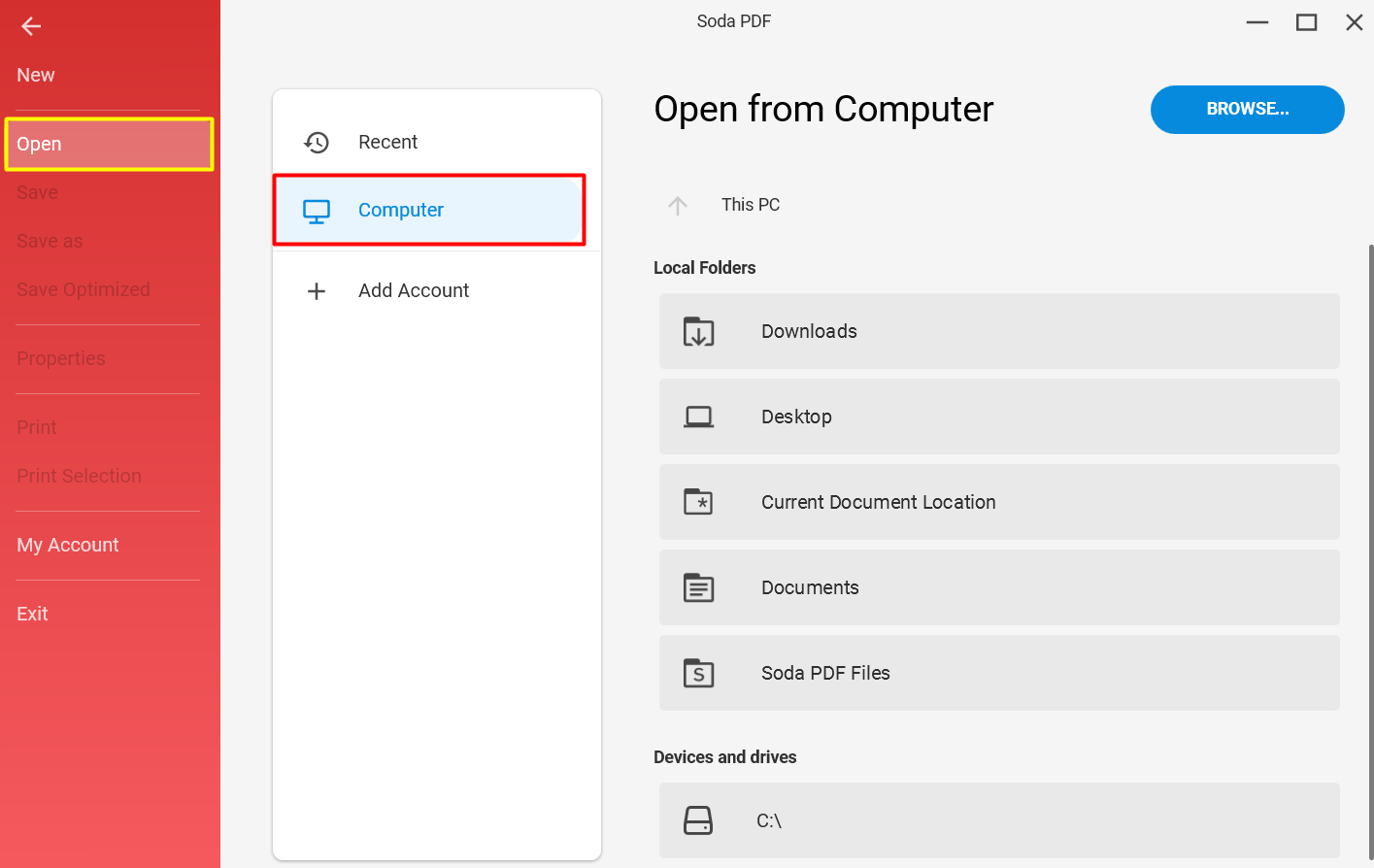The width and height of the screenshot is (1374, 868).
Task: Go back using the arrow icon
Action: (x=31, y=26)
